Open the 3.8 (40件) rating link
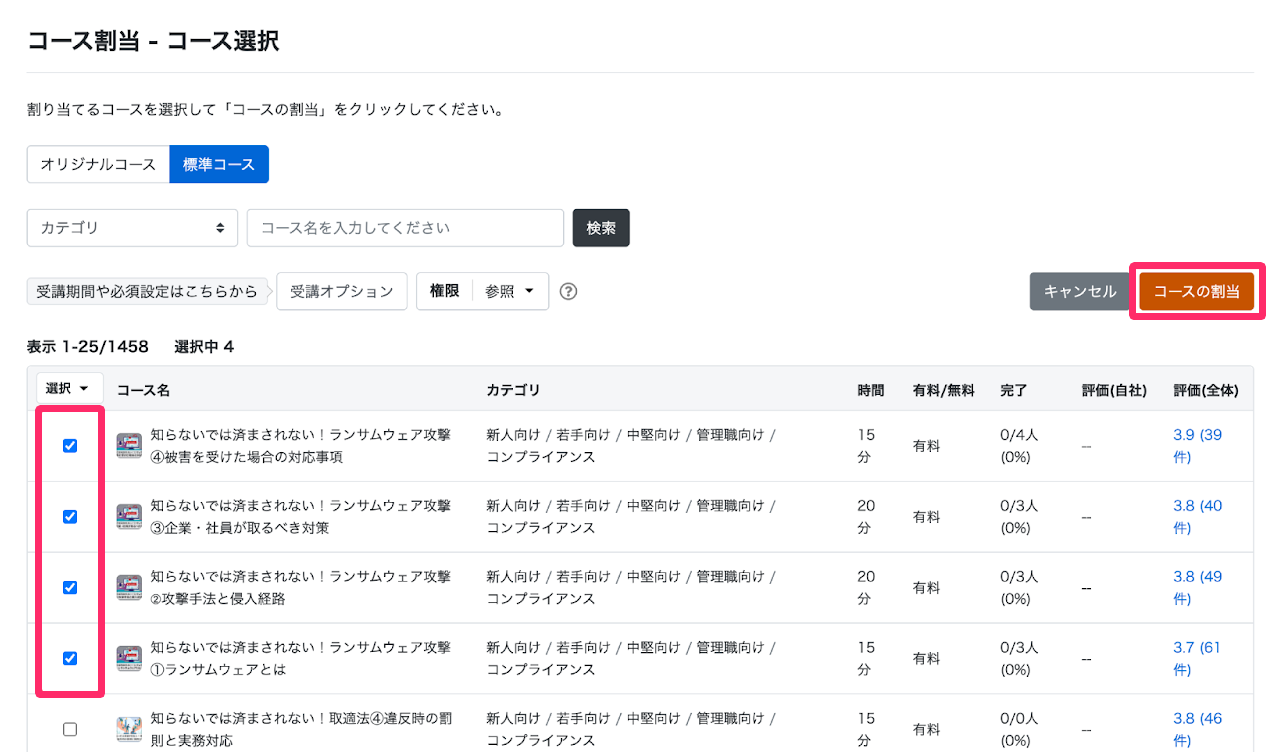Screen dimensions: 1288x752 [x=1198, y=517]
